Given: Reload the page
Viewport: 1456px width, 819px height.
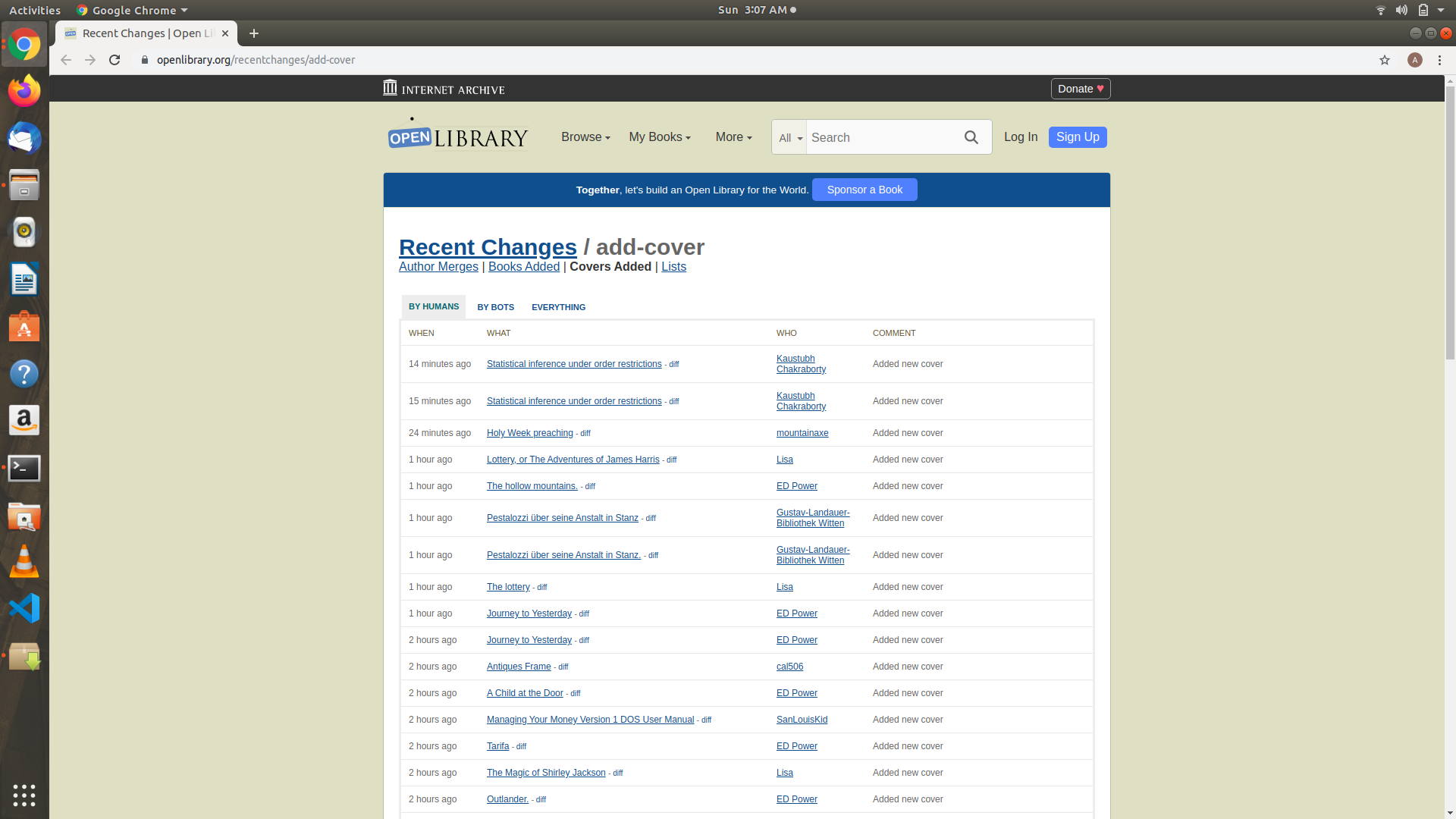Looking at the screenshot, I should pyautogui.click(x=115, y=60).
